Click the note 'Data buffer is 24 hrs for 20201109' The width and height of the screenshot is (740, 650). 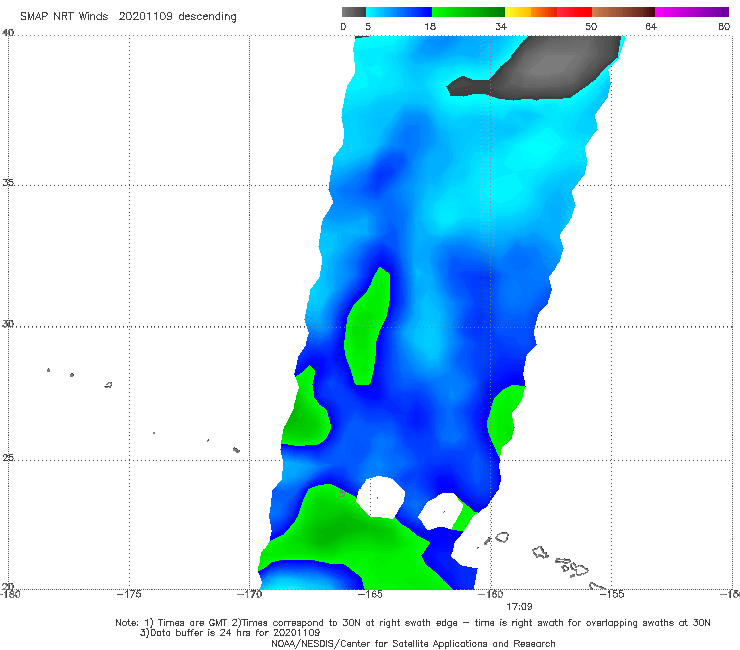click(235, 633)
